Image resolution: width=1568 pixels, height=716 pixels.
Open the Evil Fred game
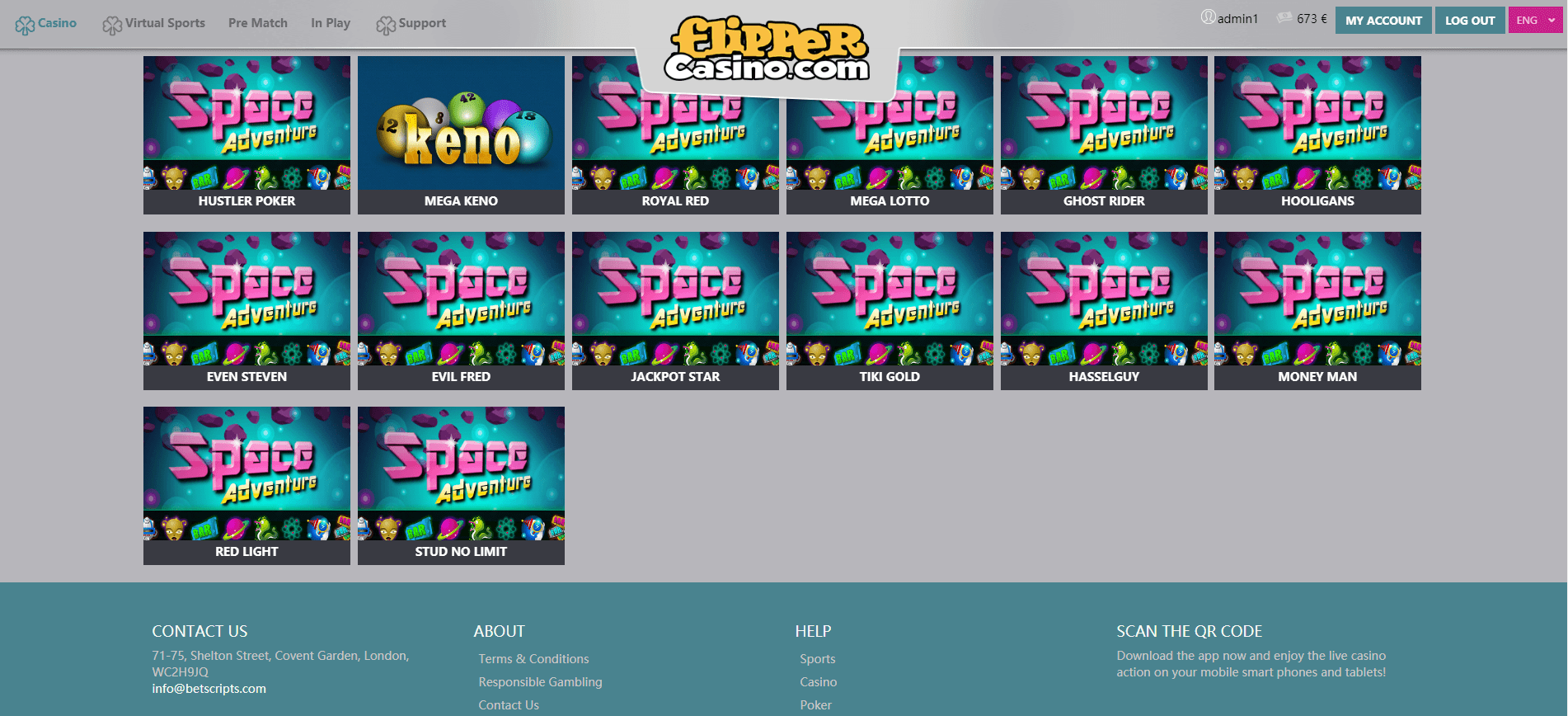461,311
